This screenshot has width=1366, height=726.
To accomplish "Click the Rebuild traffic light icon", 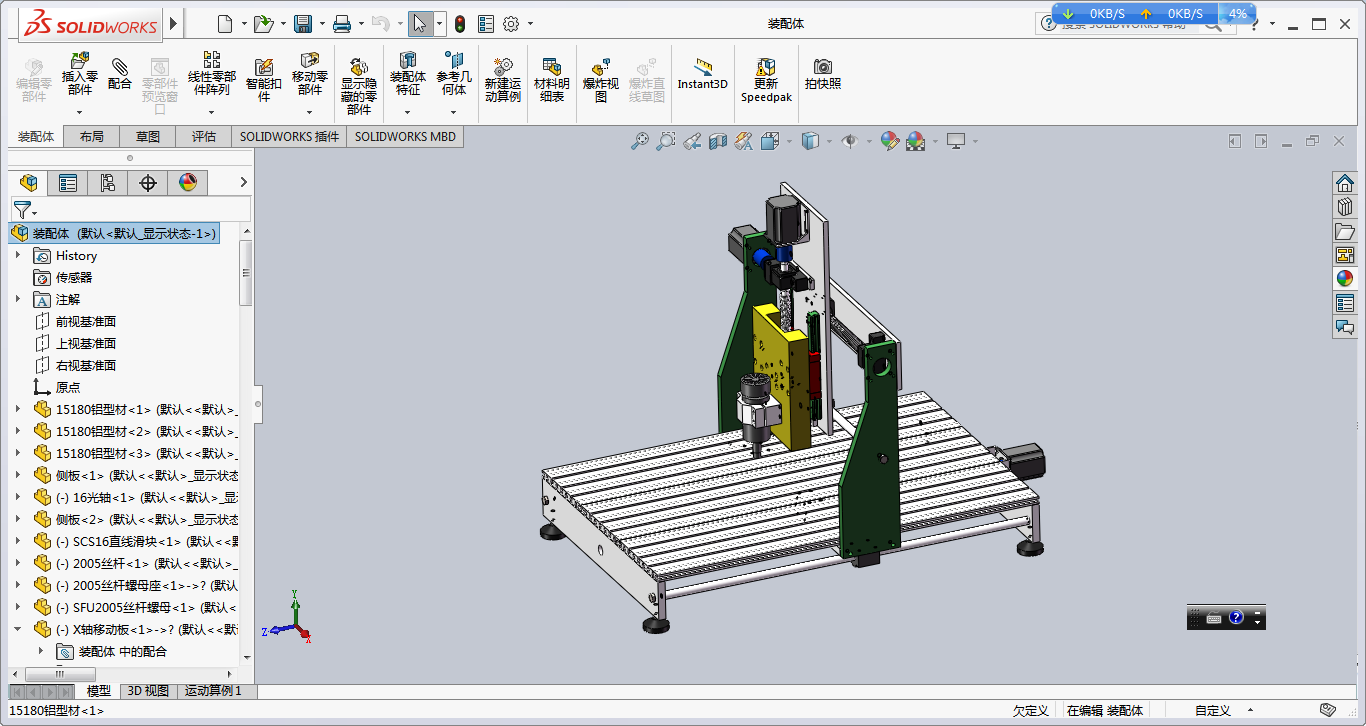I will [460, 23].
